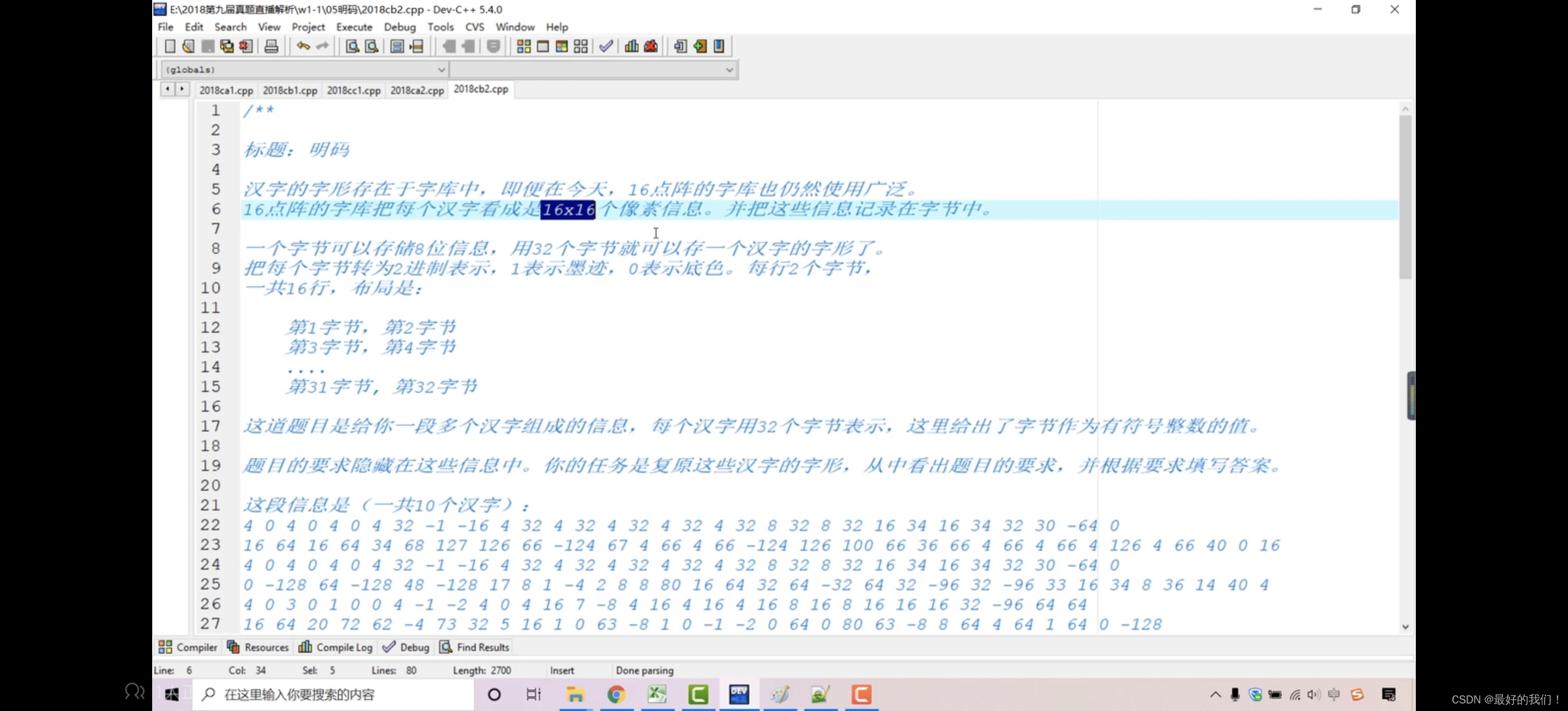Open the Debug bottom panel tab
Image resolution: width=1568 pixels, height=711 pixels.
coord(406,647)
